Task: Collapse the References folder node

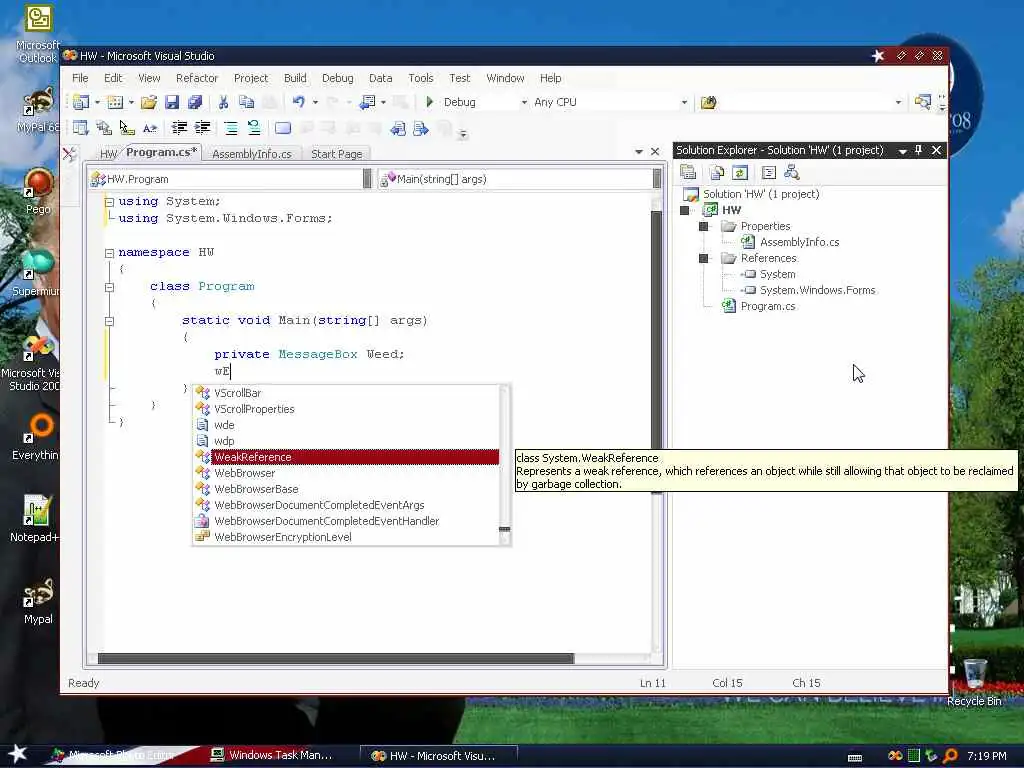Action: pyautogui.click(x=703, y=259)
